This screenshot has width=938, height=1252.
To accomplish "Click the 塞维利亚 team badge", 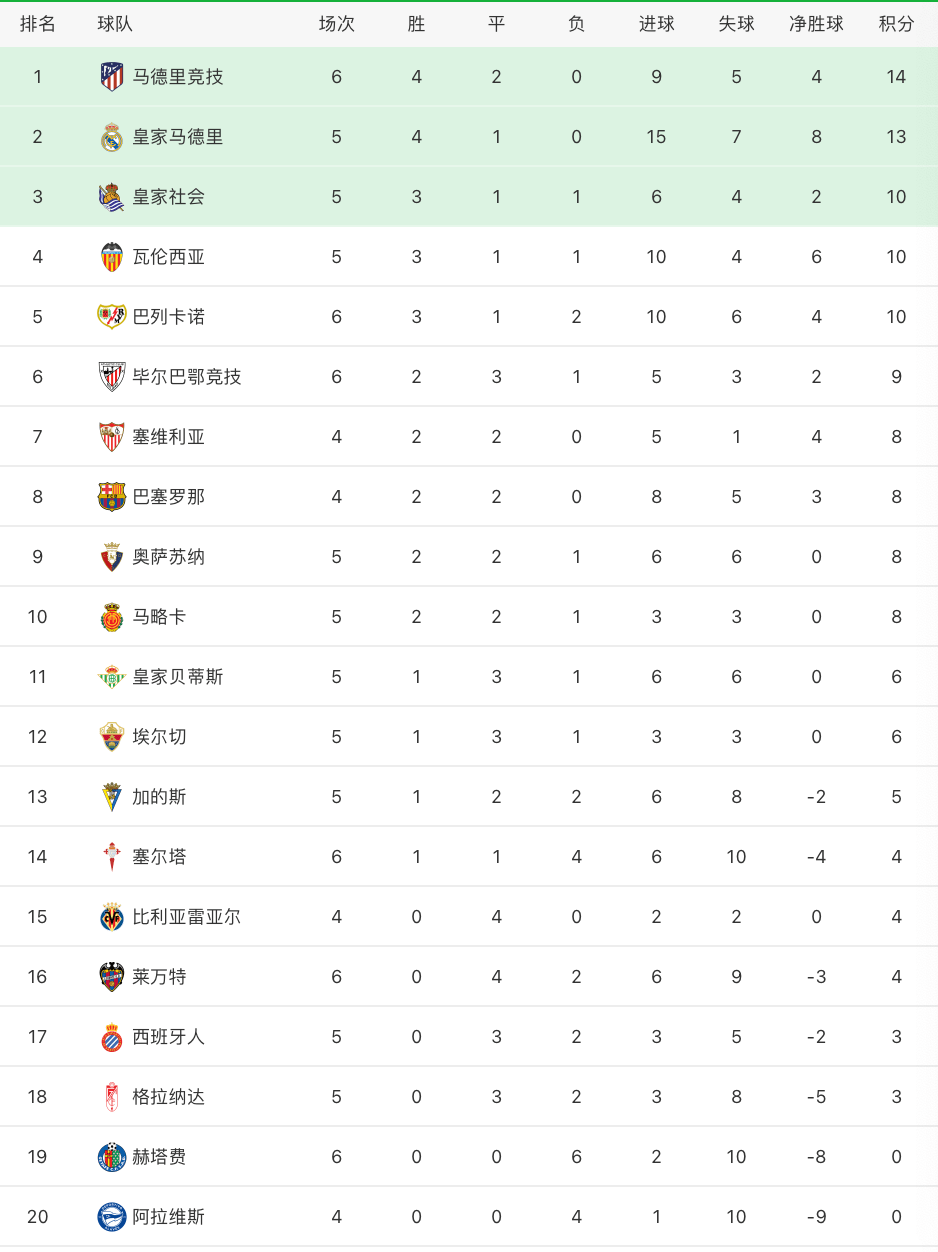I will (112, 437).
